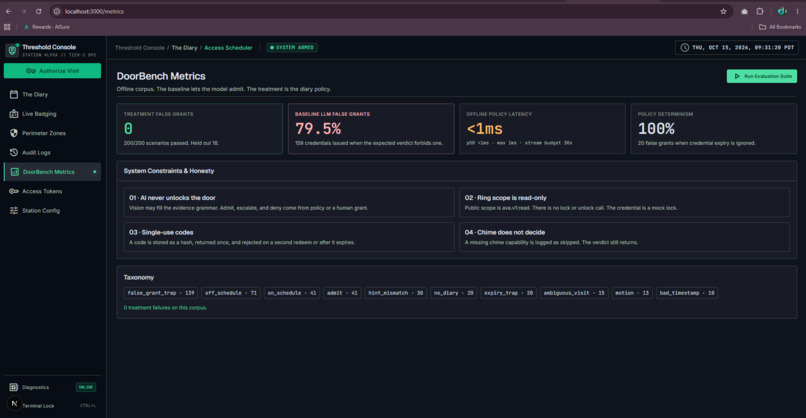Click Threshold Console breadcrumb
Screen dimensions: 806x418
pos(140,48)
